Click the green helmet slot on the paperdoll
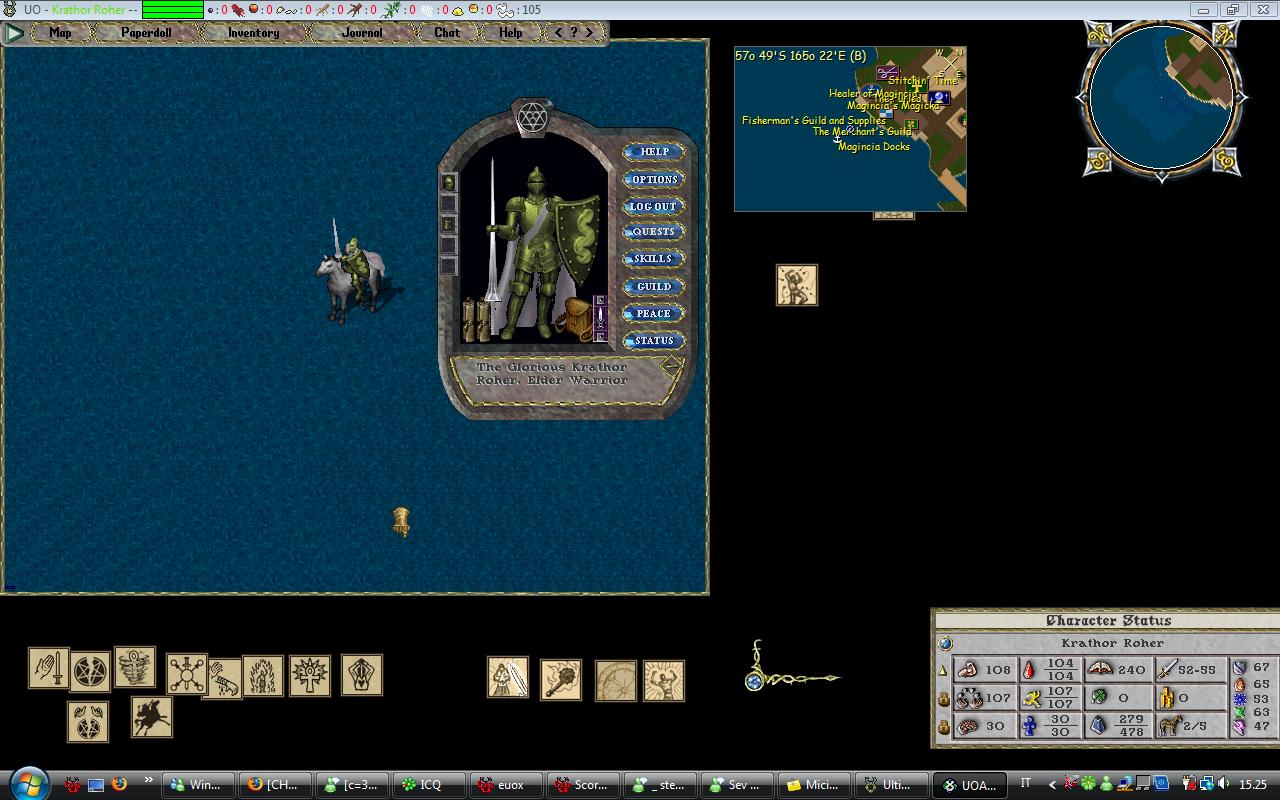Image resolution: width=1280 pixels, height=800 pixels. click(448, 182)
